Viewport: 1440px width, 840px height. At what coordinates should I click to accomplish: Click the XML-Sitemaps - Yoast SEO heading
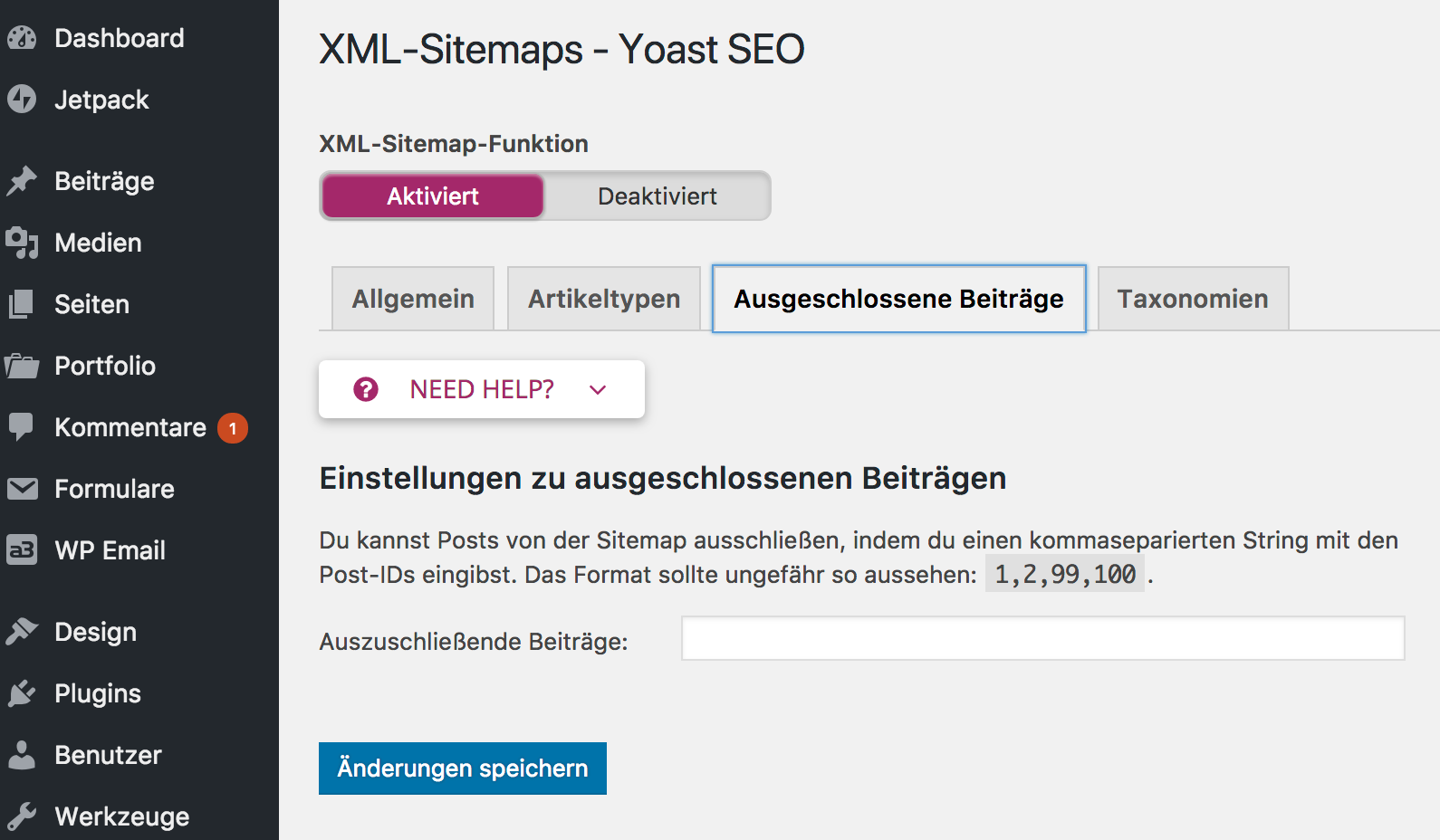[x=562, y=49]
